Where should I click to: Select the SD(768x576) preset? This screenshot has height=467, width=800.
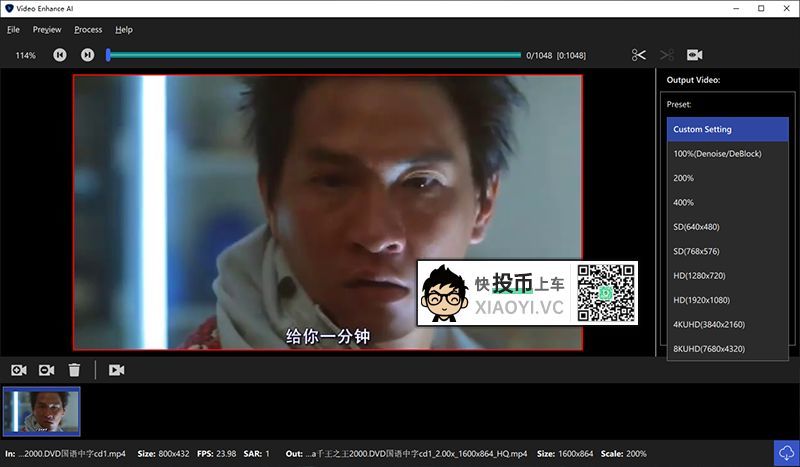(728, 251)
